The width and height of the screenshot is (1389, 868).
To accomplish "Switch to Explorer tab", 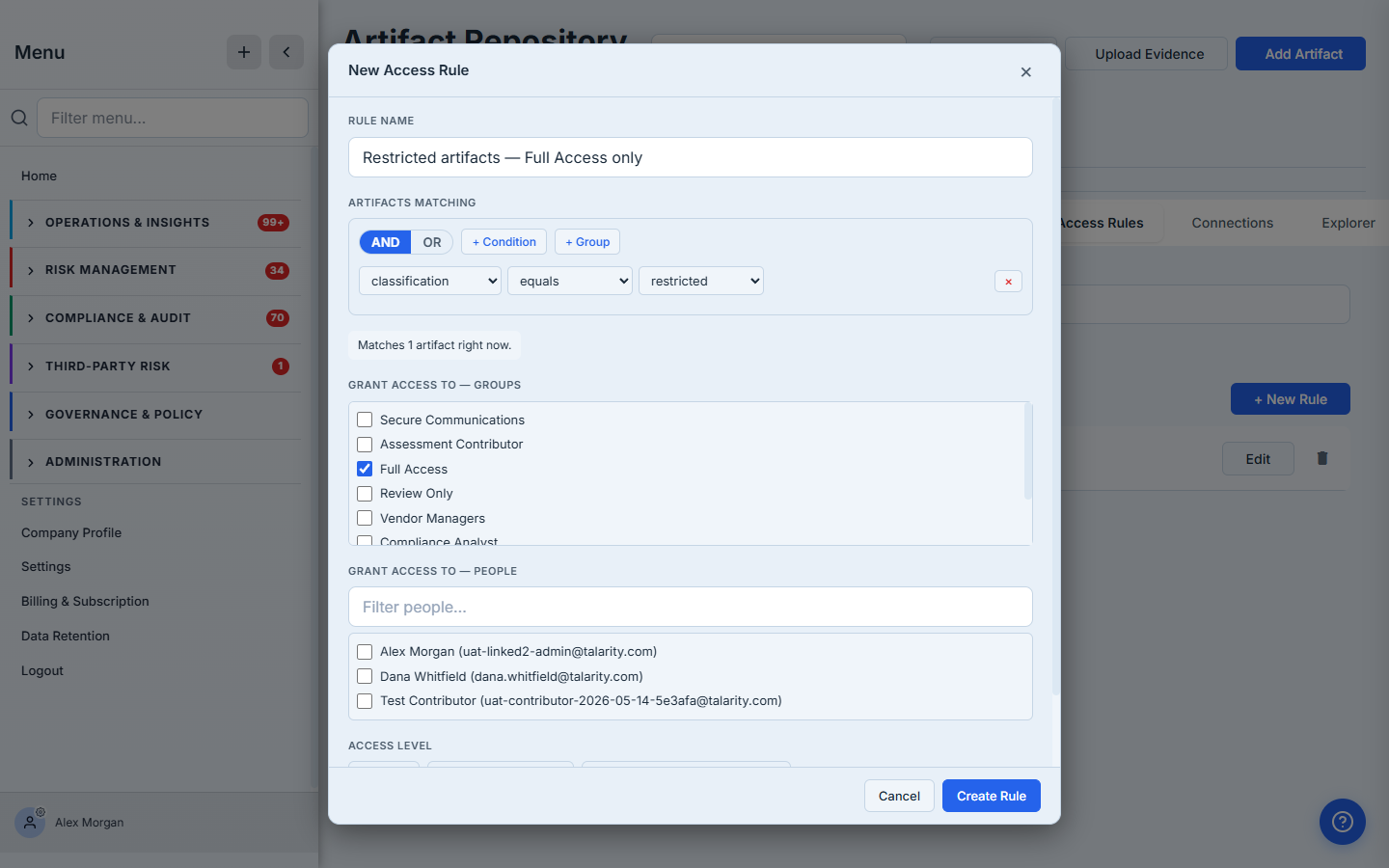I will coord(1348,223).
